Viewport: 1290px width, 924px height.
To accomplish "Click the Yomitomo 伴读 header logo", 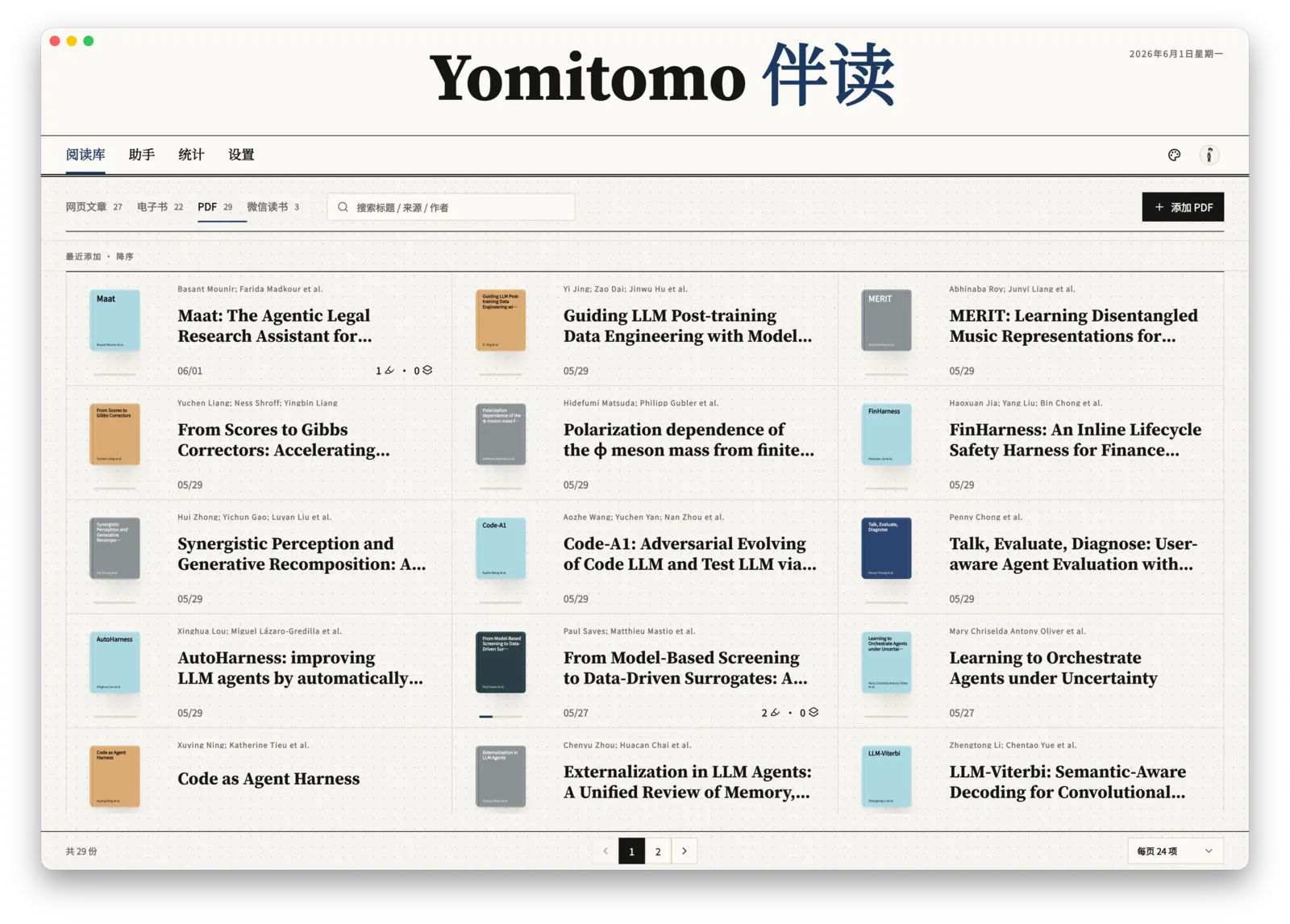I will coord(662,76).
